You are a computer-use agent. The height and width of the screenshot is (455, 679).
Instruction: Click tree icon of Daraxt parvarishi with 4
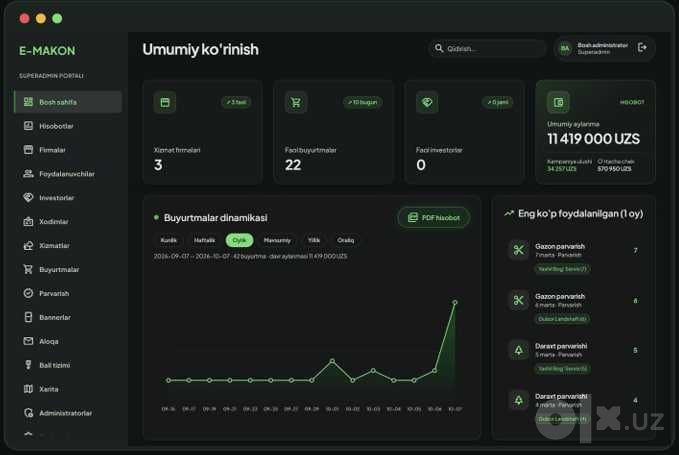pyautogui.click(x=519, y=400)
